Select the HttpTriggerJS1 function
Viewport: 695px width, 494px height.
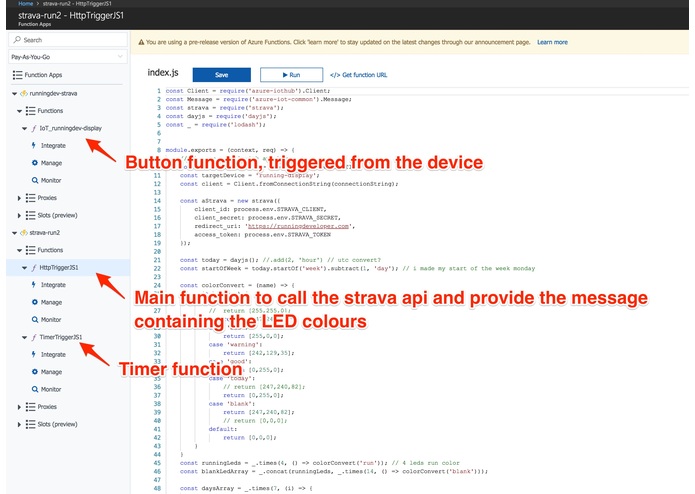59,268
